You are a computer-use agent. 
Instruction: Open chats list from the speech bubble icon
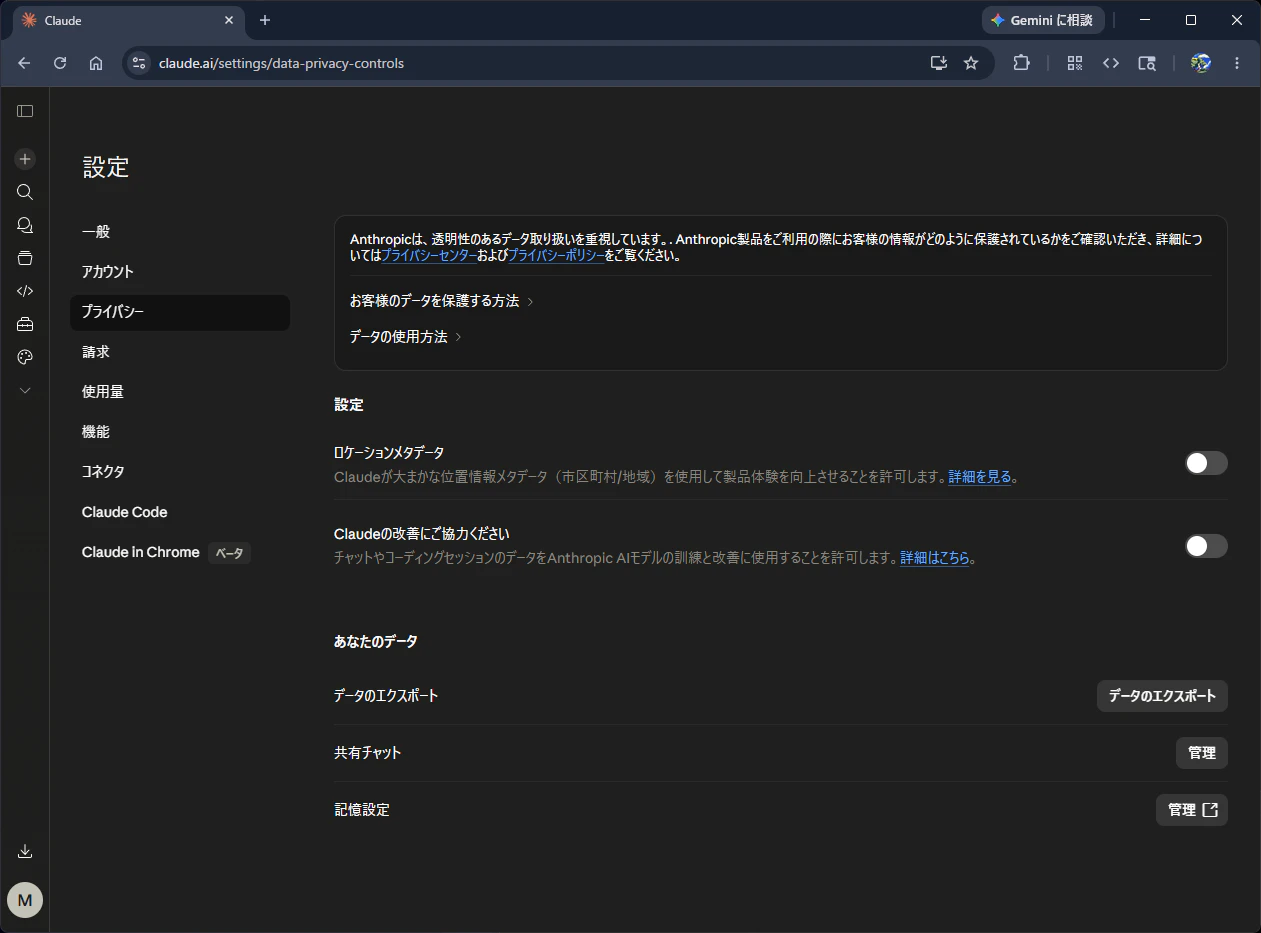click(25, 225)
